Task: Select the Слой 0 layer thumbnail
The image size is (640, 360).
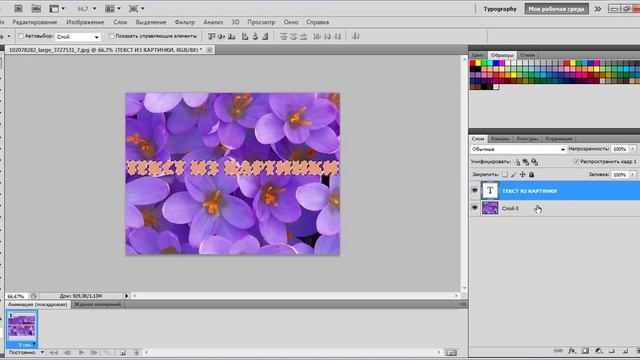Action: 490,208
